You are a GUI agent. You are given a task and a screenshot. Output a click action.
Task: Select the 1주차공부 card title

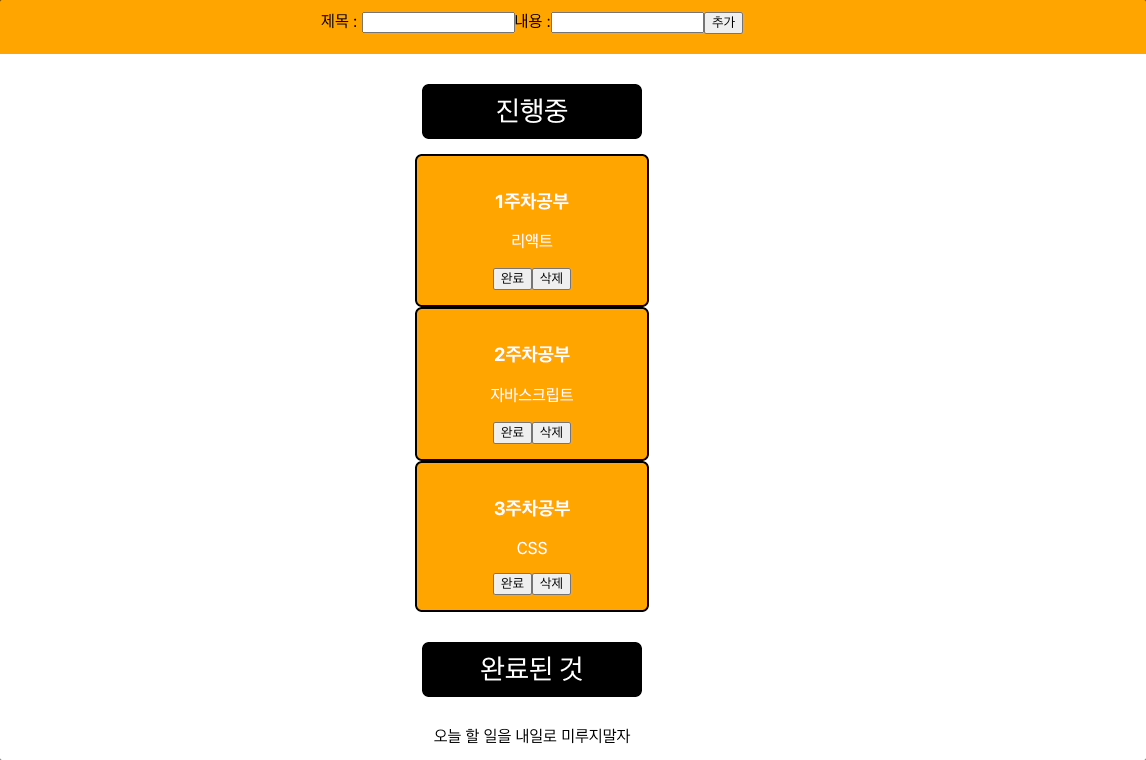pos(532,202)
